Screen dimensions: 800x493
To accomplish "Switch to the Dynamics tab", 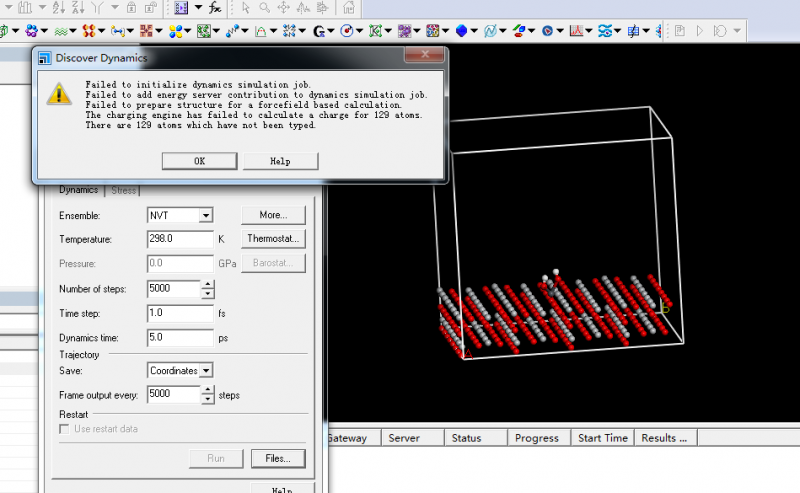I will pos(78,189).
